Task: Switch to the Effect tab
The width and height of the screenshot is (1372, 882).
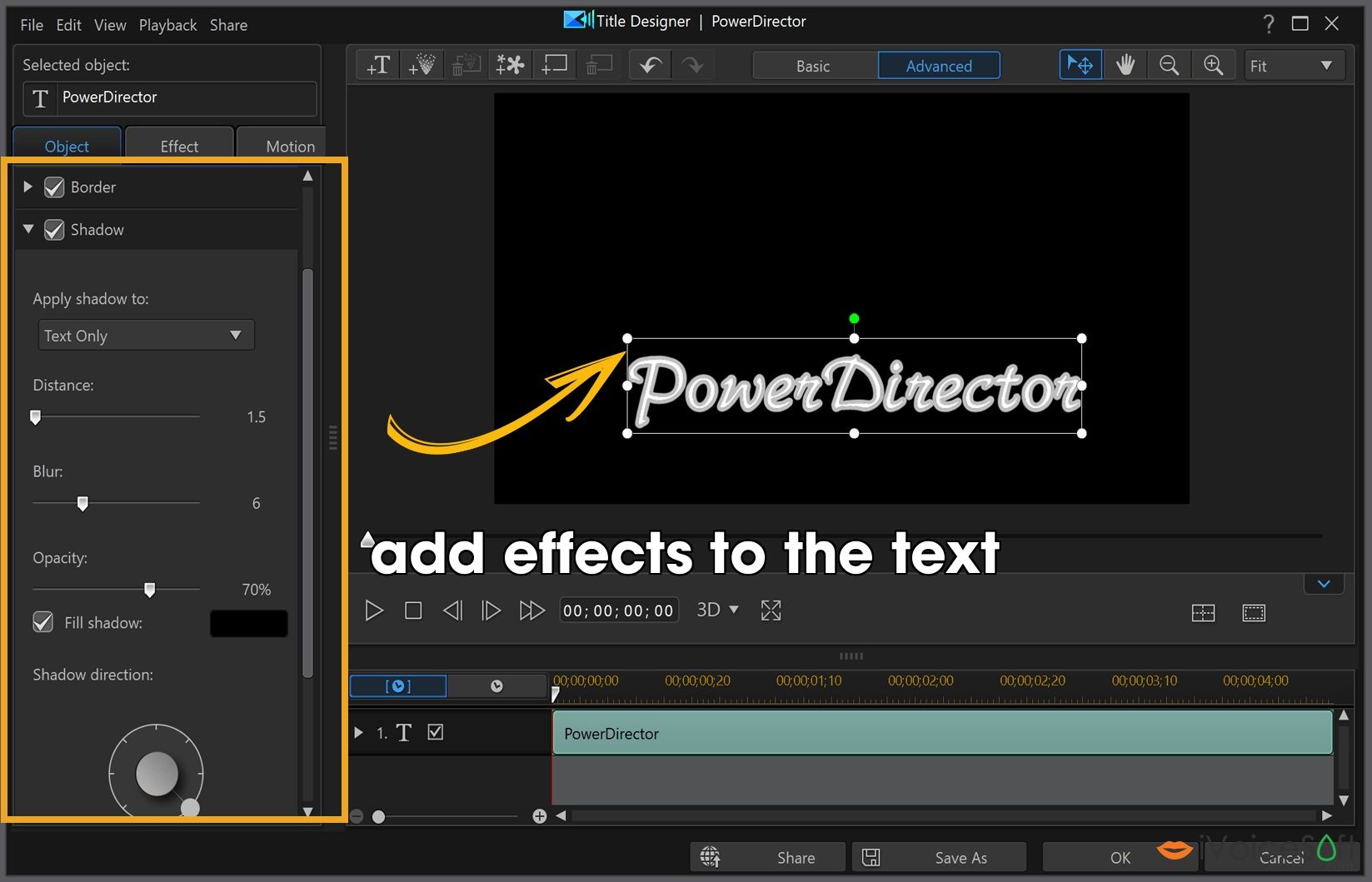Action: [x=179, y=146]
